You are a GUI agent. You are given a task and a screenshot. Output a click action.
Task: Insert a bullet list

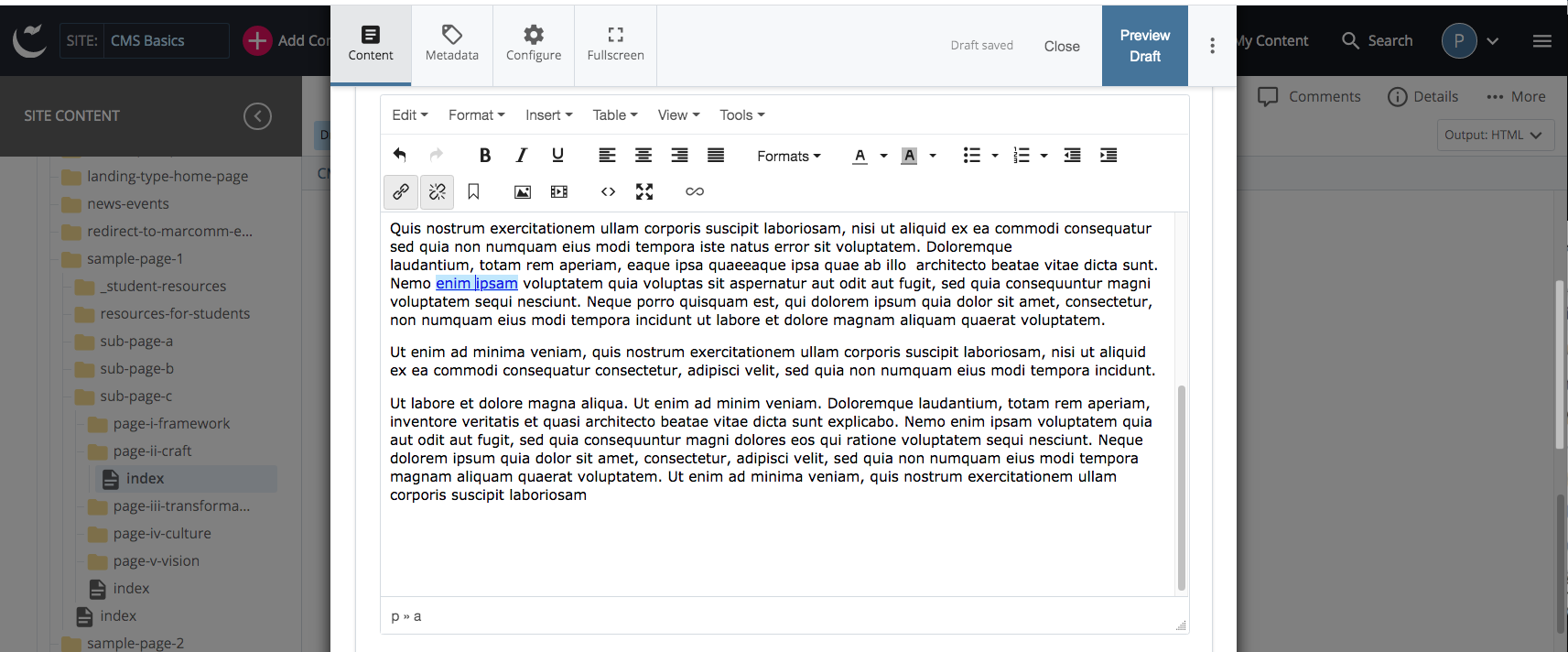point(971,156)
